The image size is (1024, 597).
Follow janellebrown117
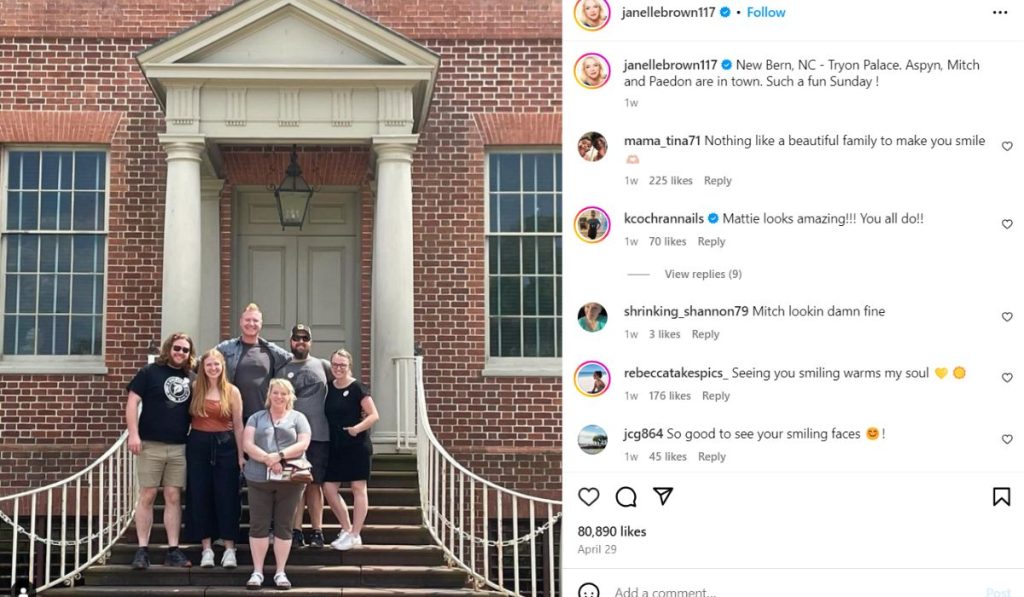coord(765,12)
